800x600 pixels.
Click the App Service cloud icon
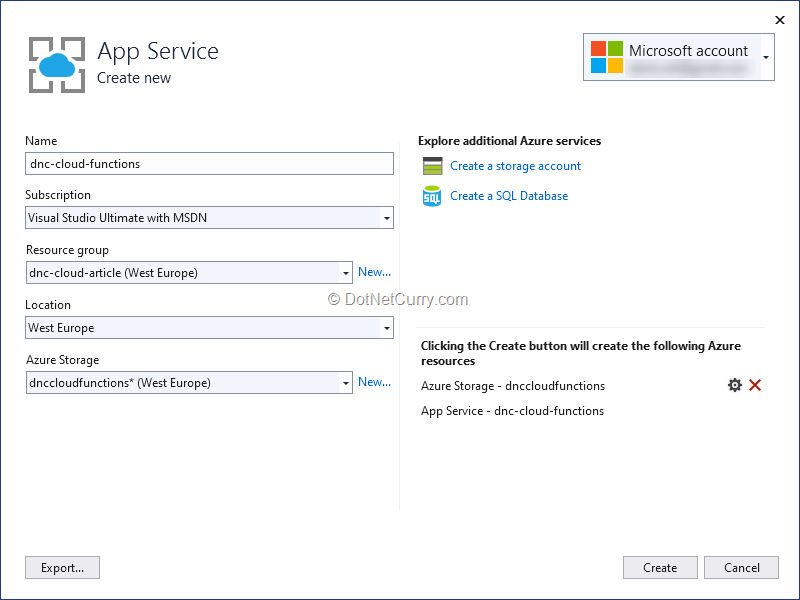tap(57, 65)
